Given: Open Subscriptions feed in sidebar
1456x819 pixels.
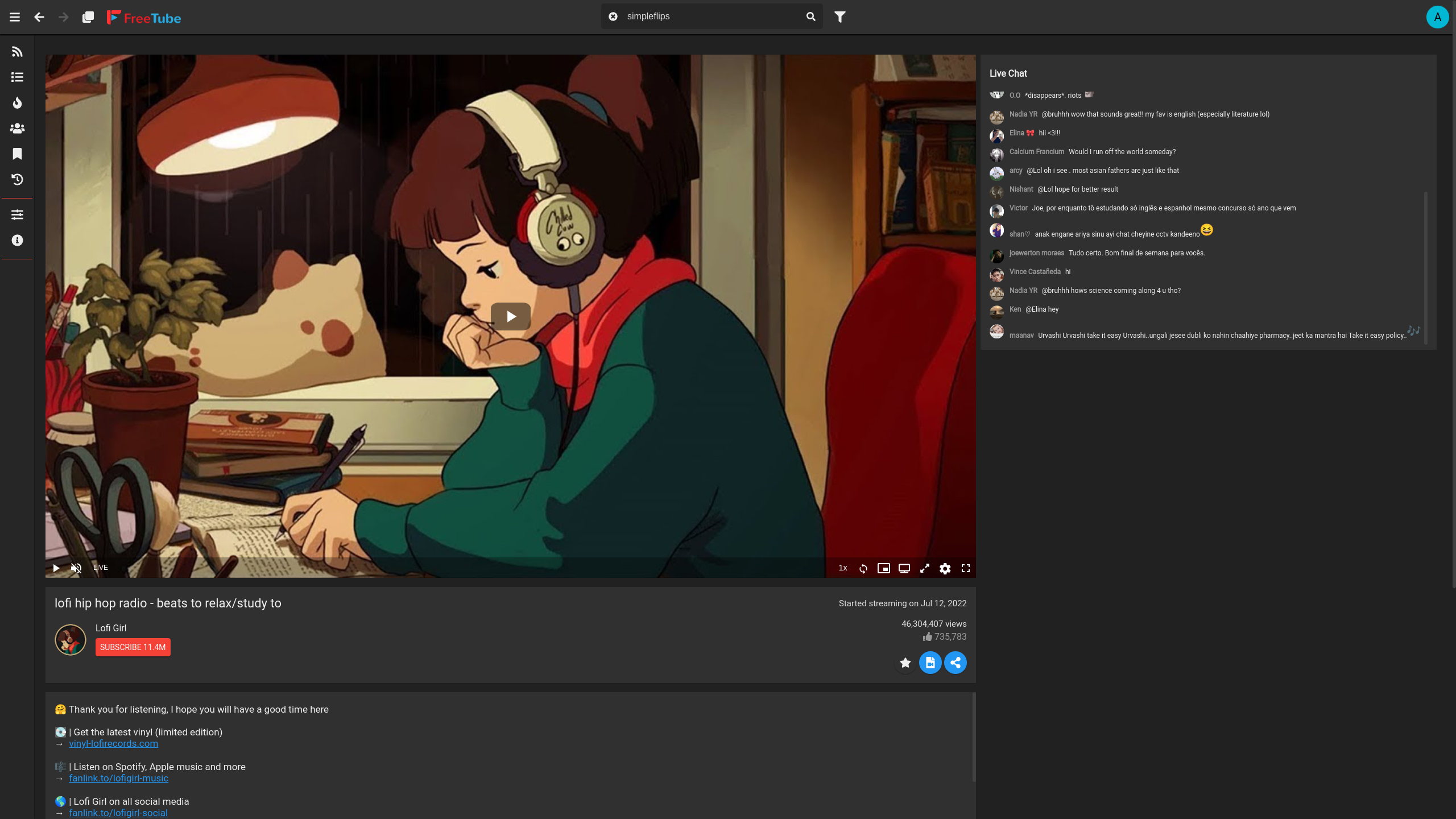Looking at the screenshot, I should [x=17, y=52].
